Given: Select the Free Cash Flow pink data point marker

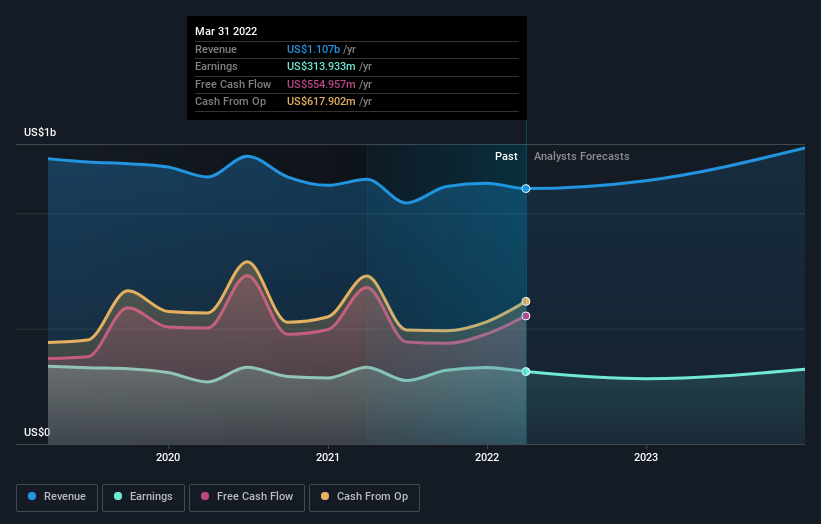Looking at the screenshot, I should tap(526, 316).
